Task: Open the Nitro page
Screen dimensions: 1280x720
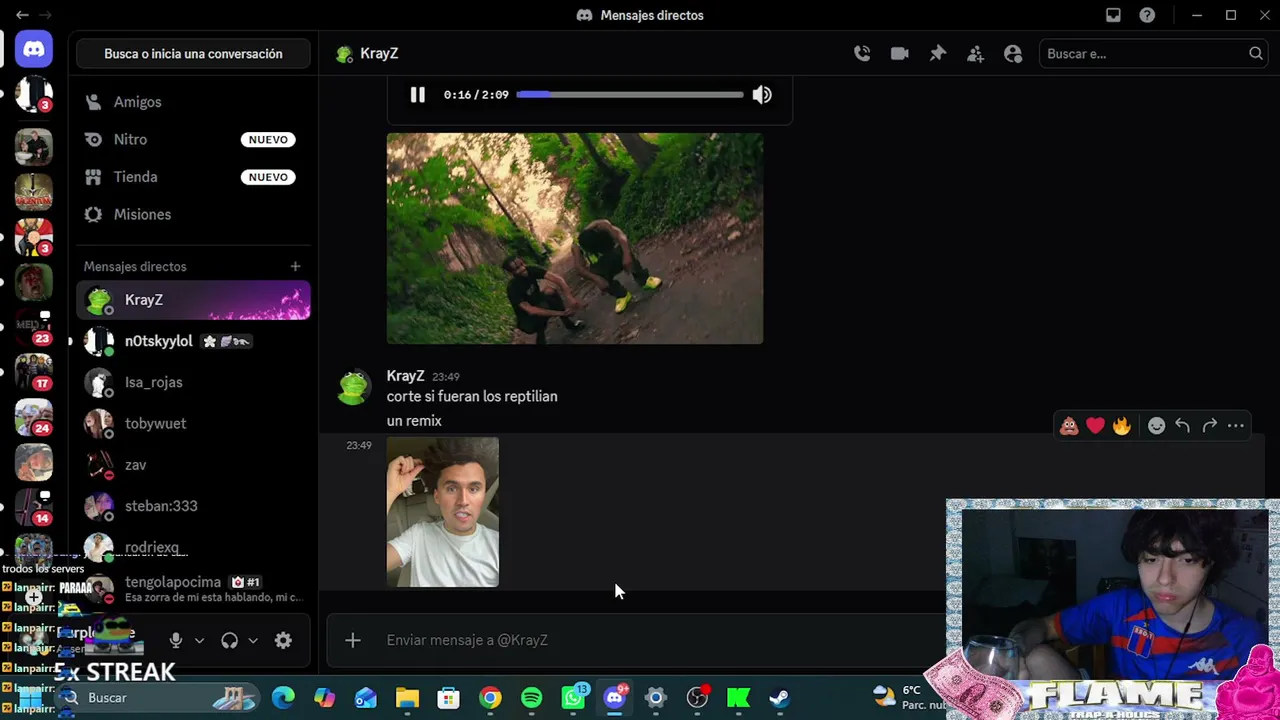Action: coord(193,140)
